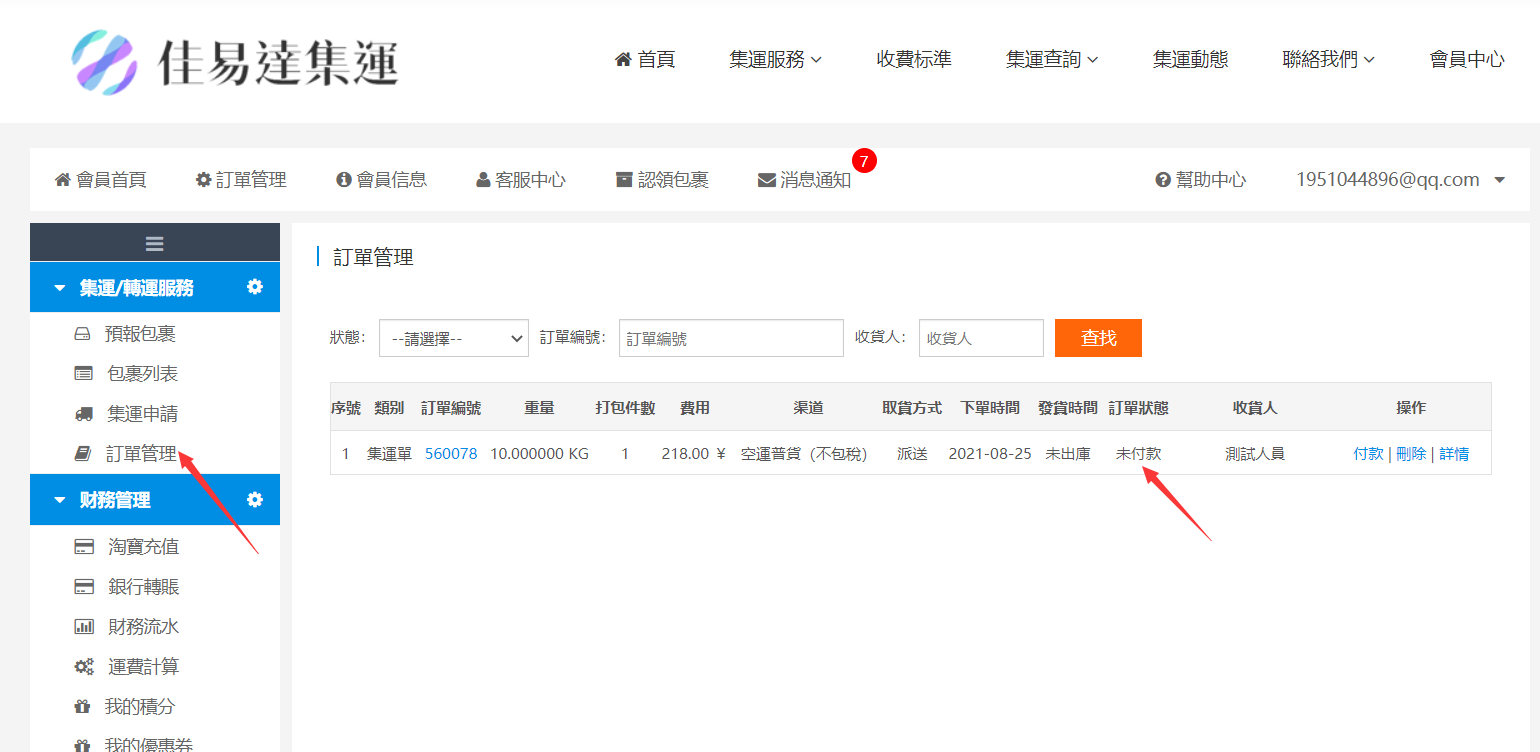Click the 未付款 status cell

tap(1138, 454)
